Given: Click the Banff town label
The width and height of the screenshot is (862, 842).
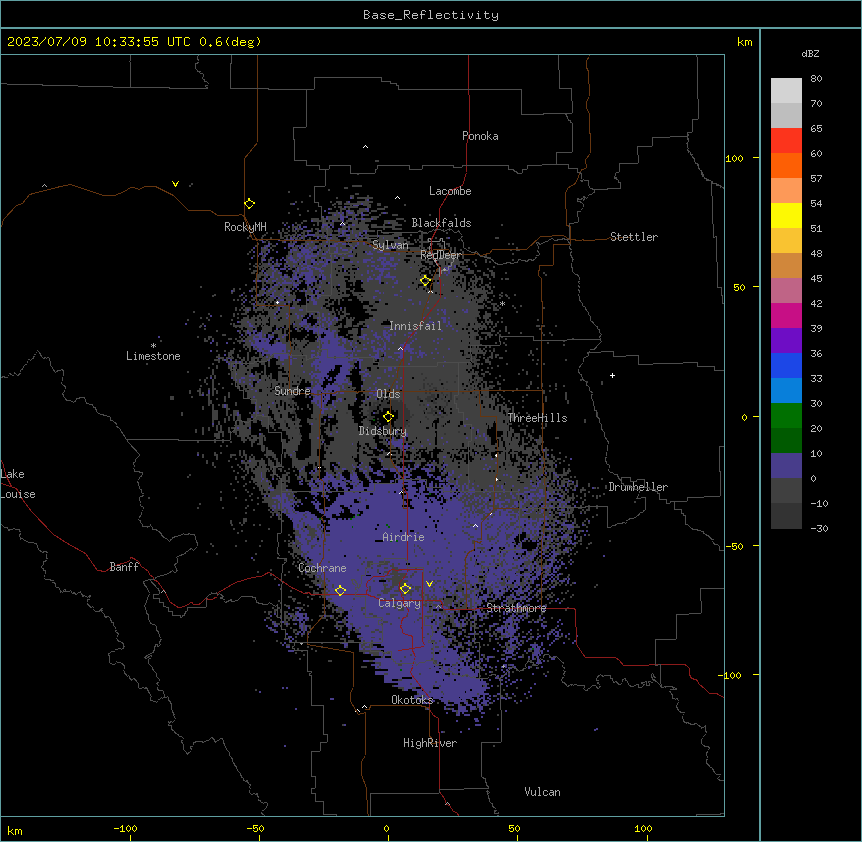Looking at the screenshot, I should (124, 567).
